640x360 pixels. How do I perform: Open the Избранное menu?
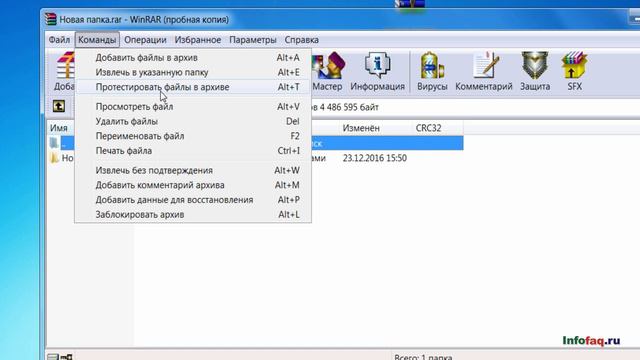(198, 40)
